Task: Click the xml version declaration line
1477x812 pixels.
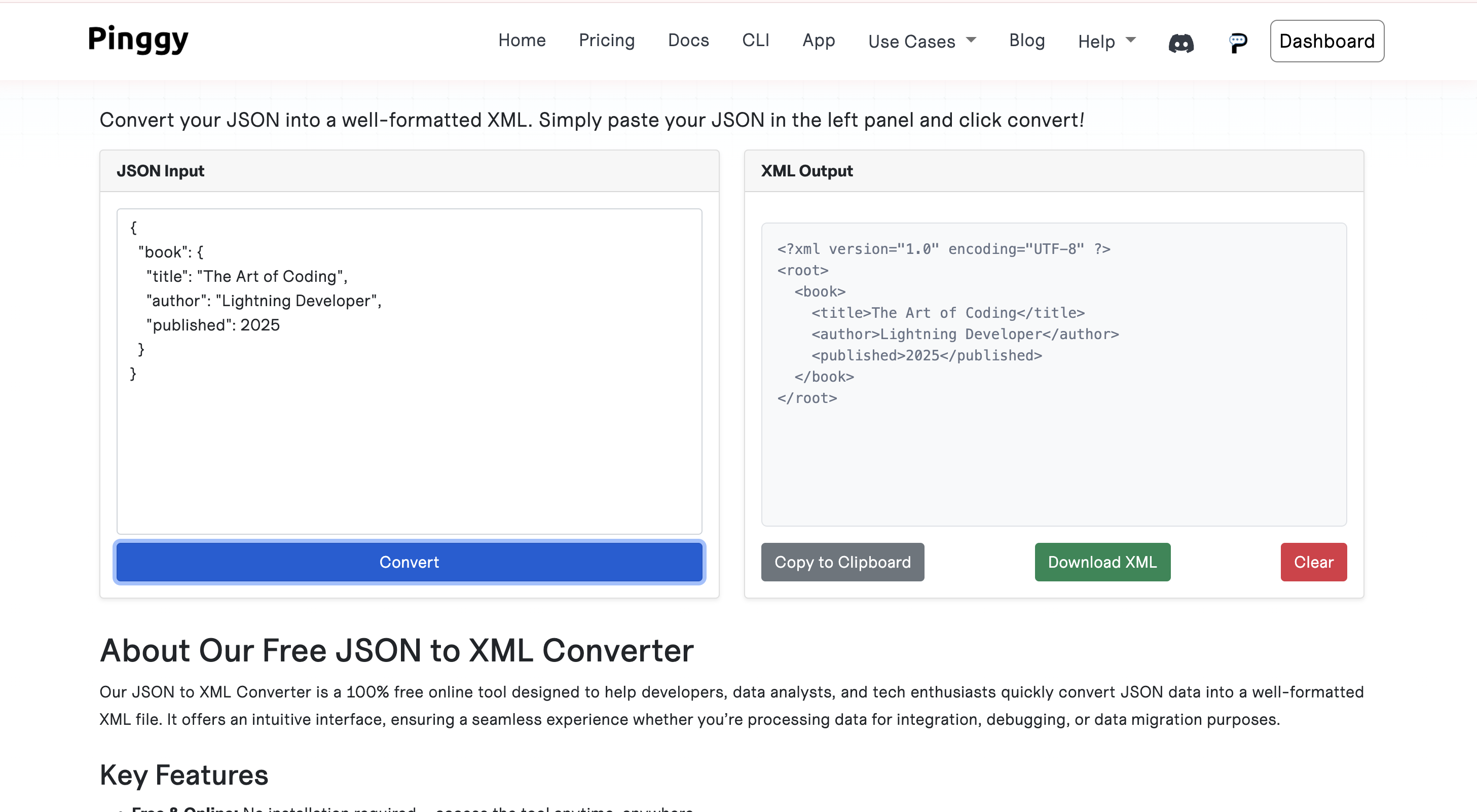Action: point(944,249)
